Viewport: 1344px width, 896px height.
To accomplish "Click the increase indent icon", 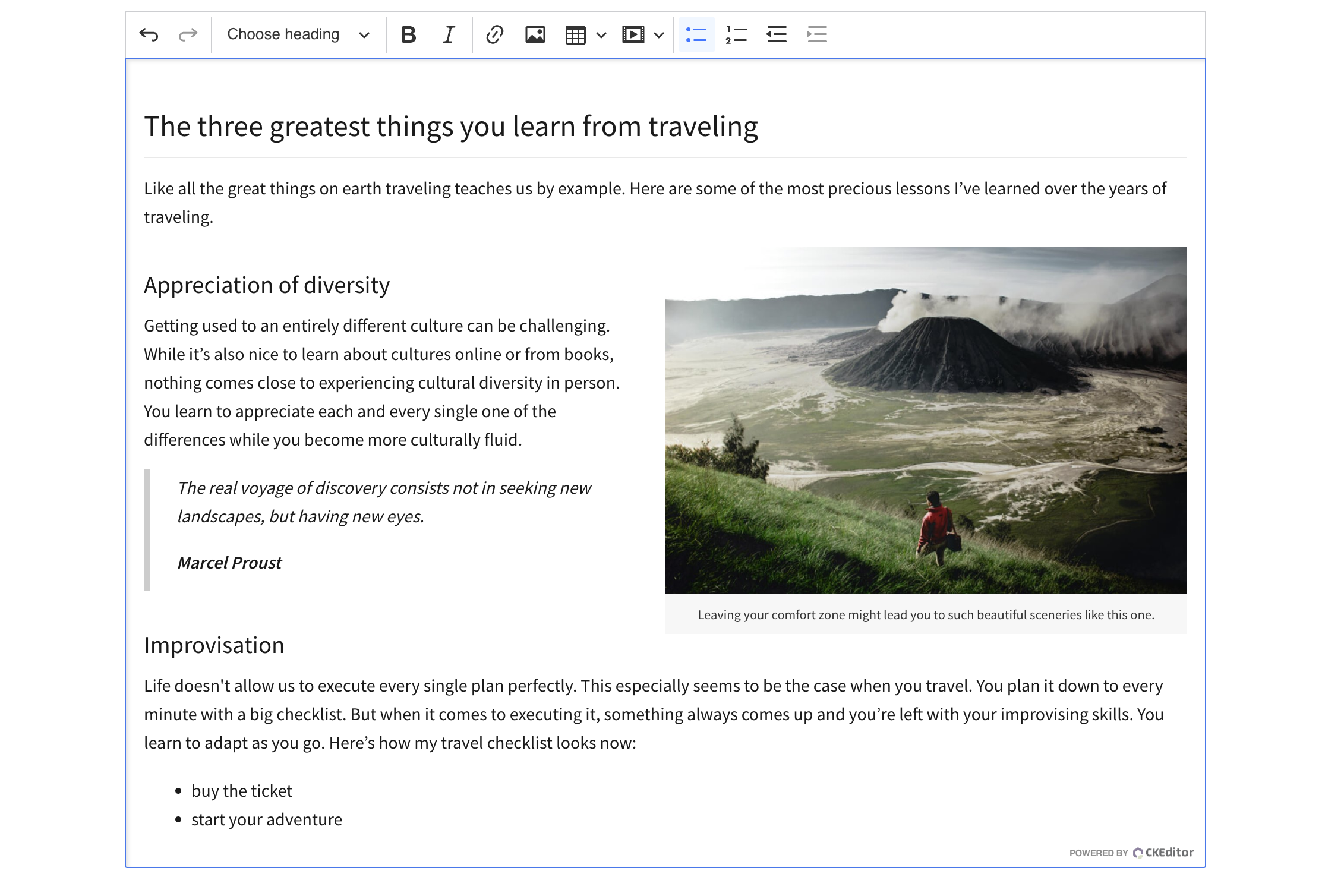I will pyautogui.click(x=817, y=34).
